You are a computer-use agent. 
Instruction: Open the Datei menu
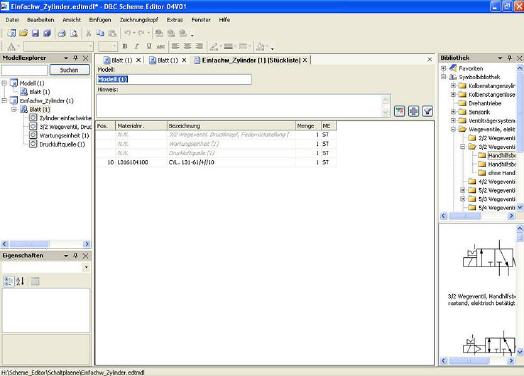(12, 20)
